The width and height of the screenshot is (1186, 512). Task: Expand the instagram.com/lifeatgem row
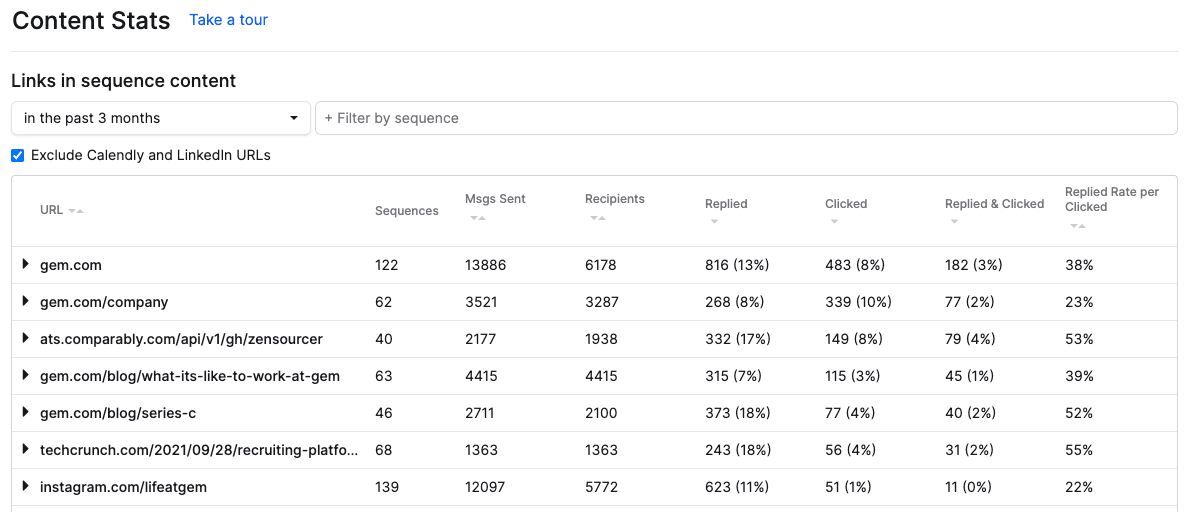tap(26, 487)
